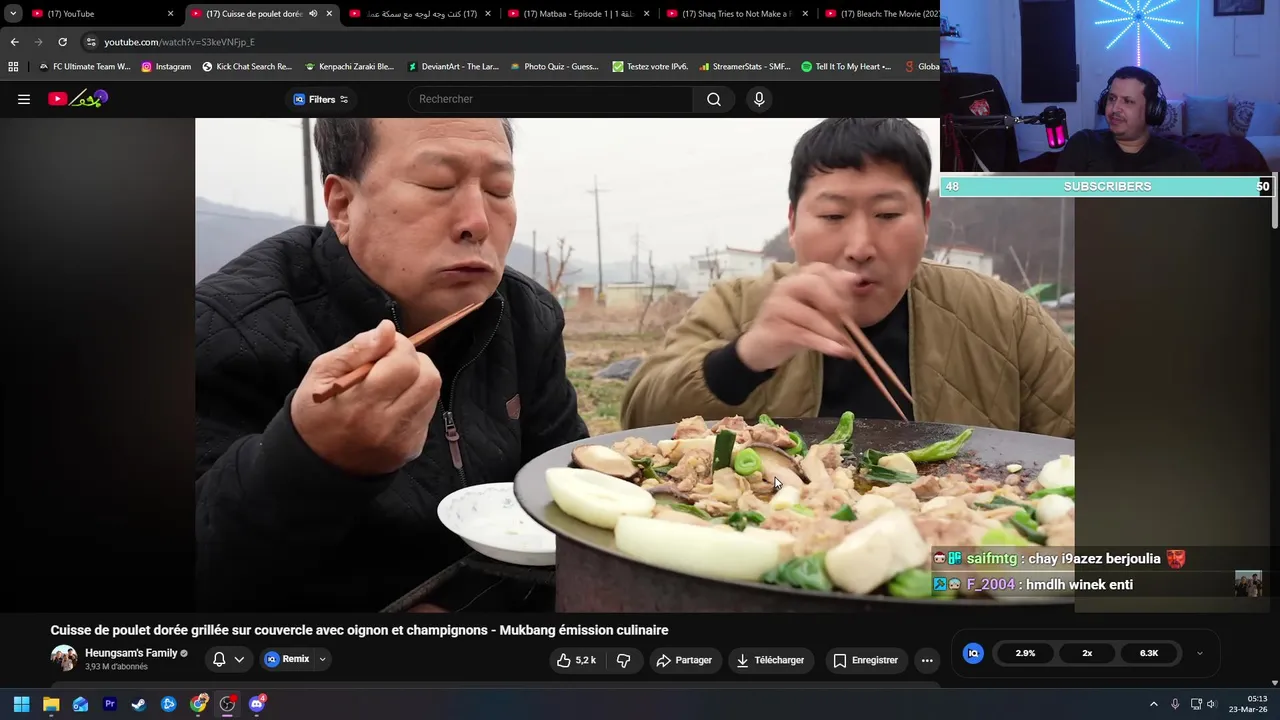Screen dimensions: 1280x720
Task: Go back with browser back arrow
Action: pos(14,42)
